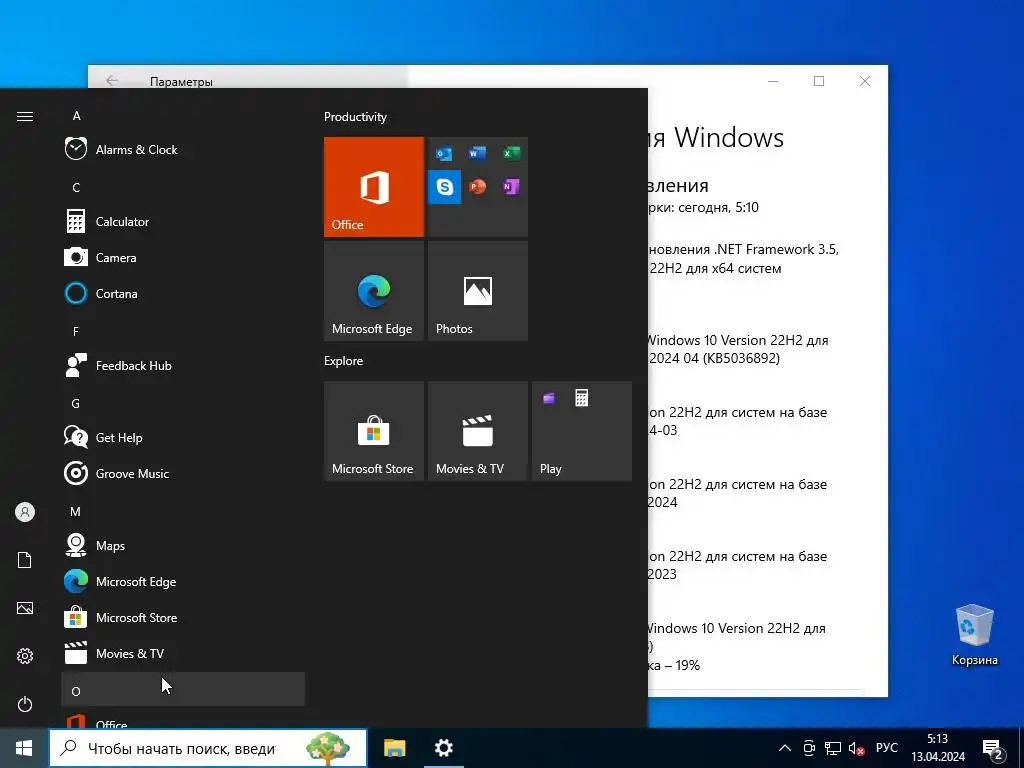Open Movies & TV in the app list

pyautogui.click(x=183, y=653)
